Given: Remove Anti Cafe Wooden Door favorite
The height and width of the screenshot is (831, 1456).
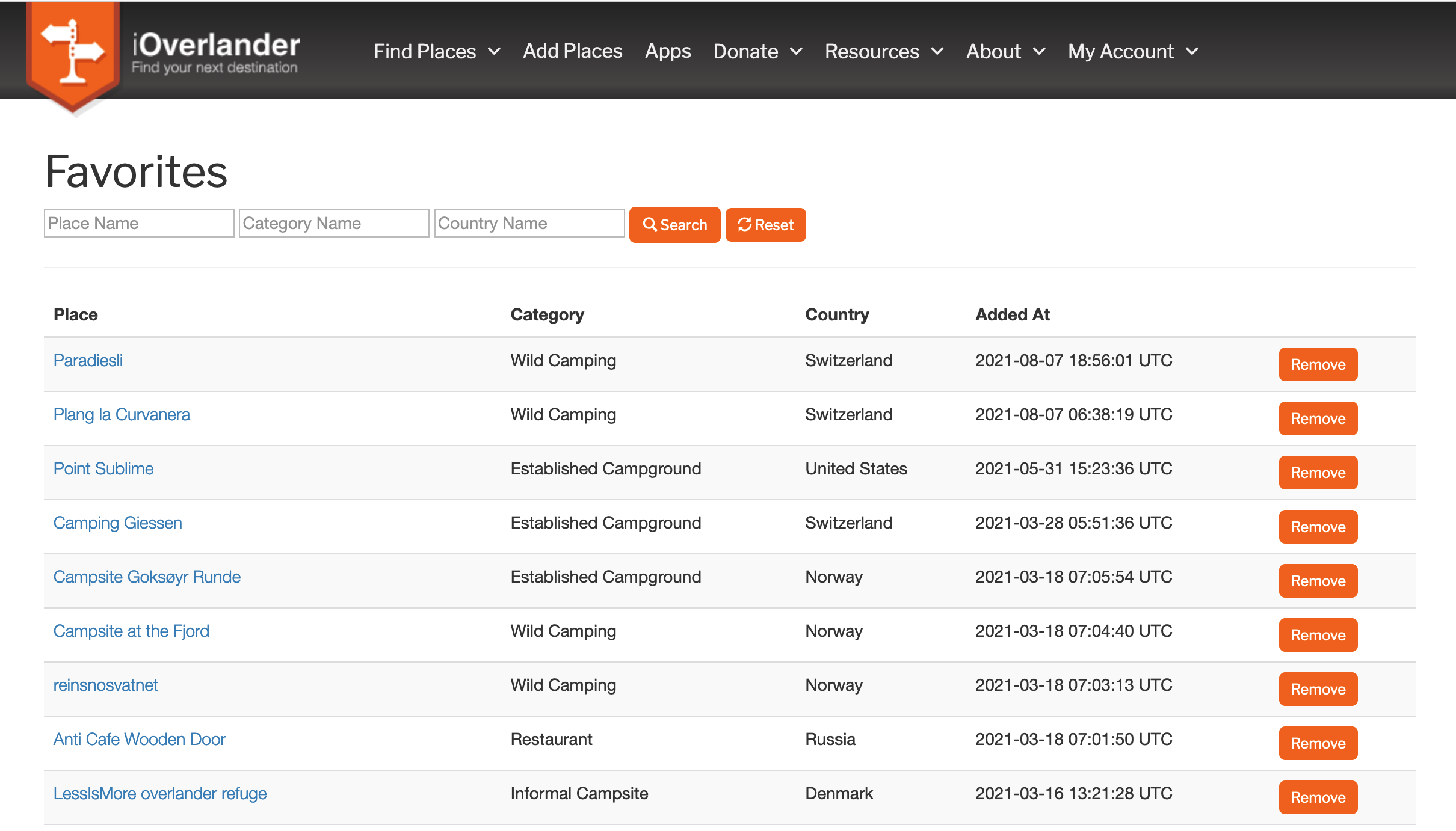Looking at the screenshot, I should (1318, 743).
